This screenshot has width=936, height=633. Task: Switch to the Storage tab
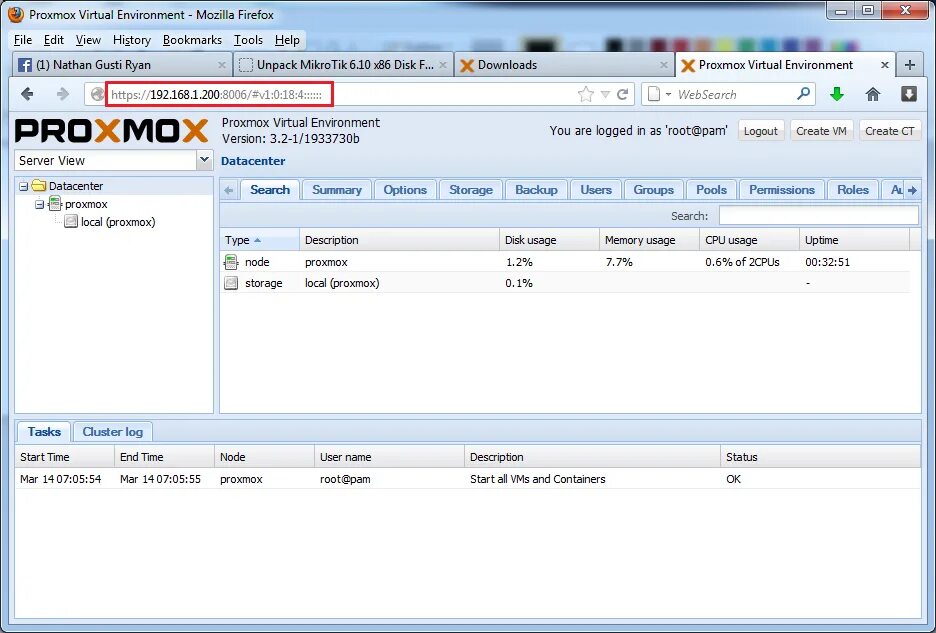pyautogui.click(x=471, y=190)
